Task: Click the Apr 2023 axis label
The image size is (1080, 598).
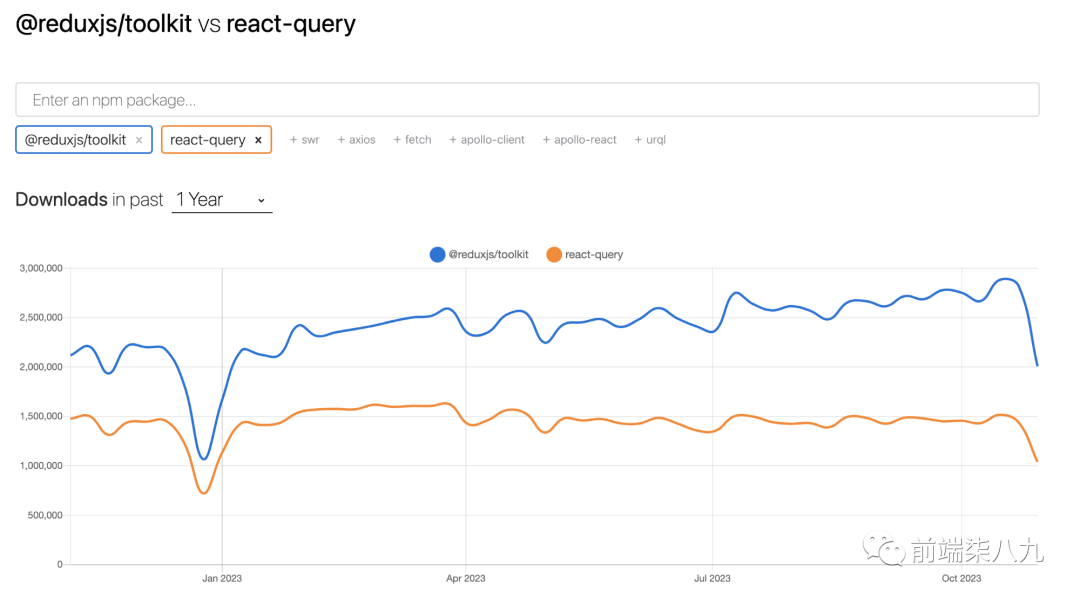Action: (x=466, y=578)
